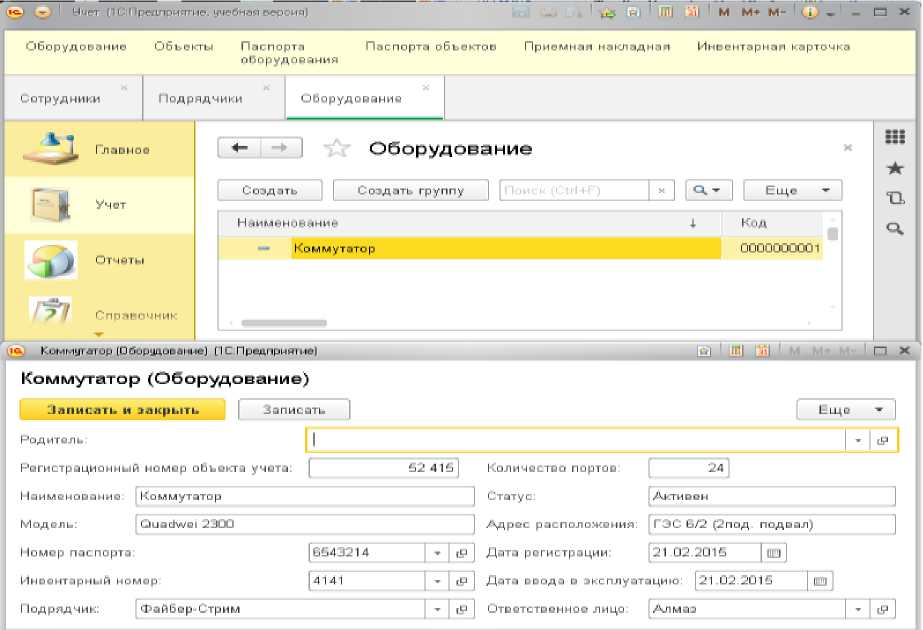This screenshot has height=630, width=923.
Task: Navigate back with left arrow button
Action: tap(239, 148)
